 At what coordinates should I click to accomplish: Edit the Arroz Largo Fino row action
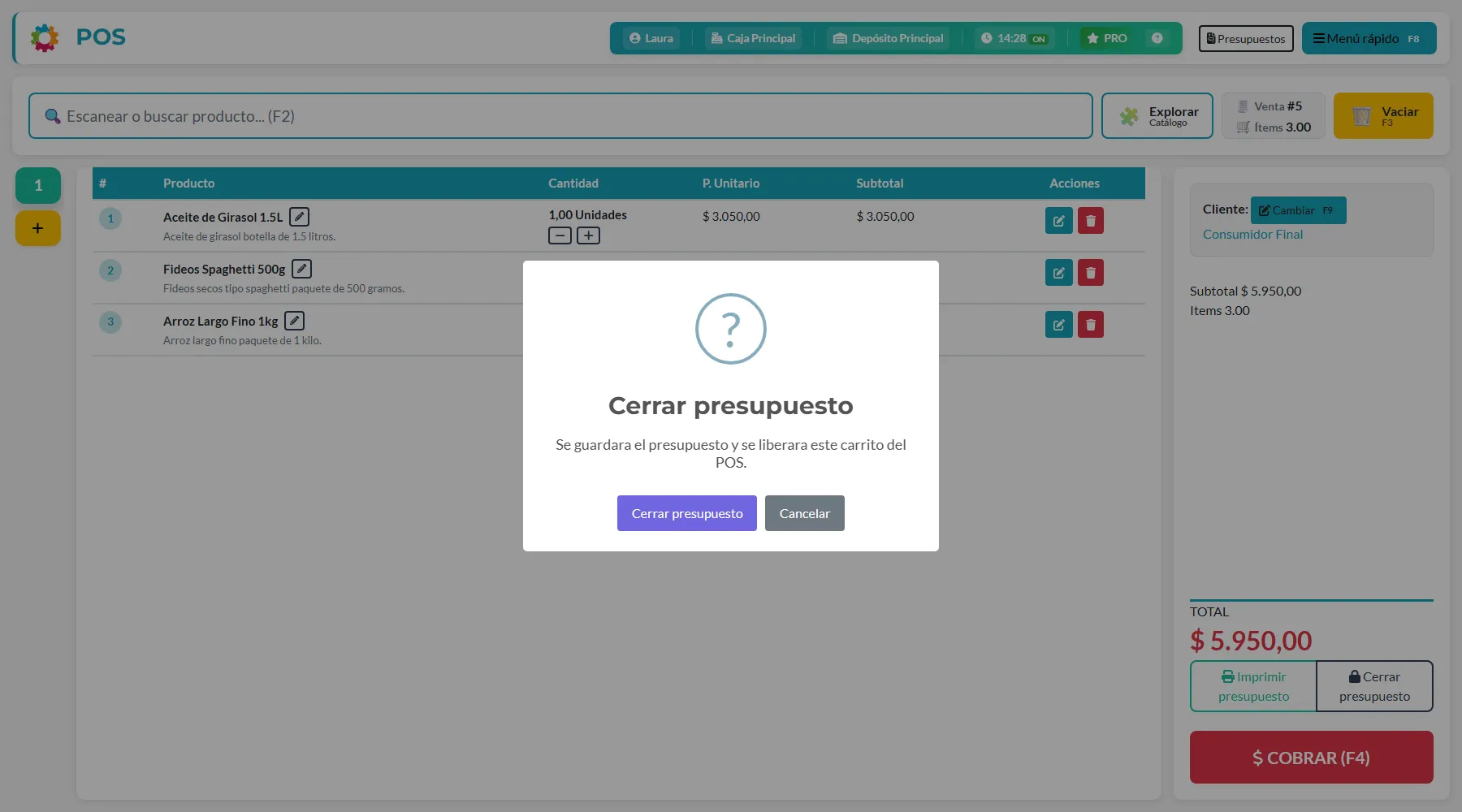[1059, 325]
